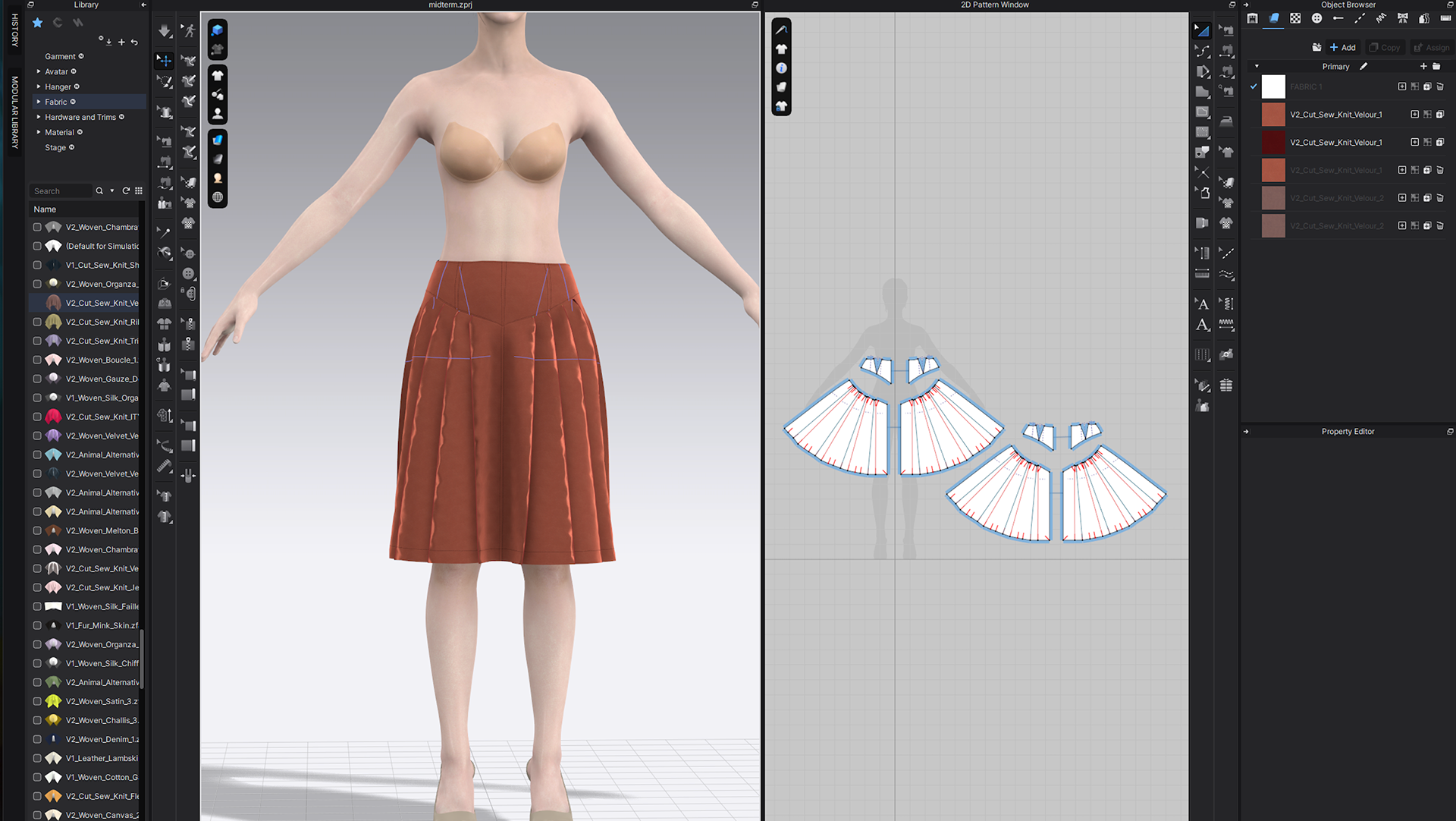The image size is (1456, 821).
Task: Click the delete icon for FABRIC 1
Action: (1440, 87)
